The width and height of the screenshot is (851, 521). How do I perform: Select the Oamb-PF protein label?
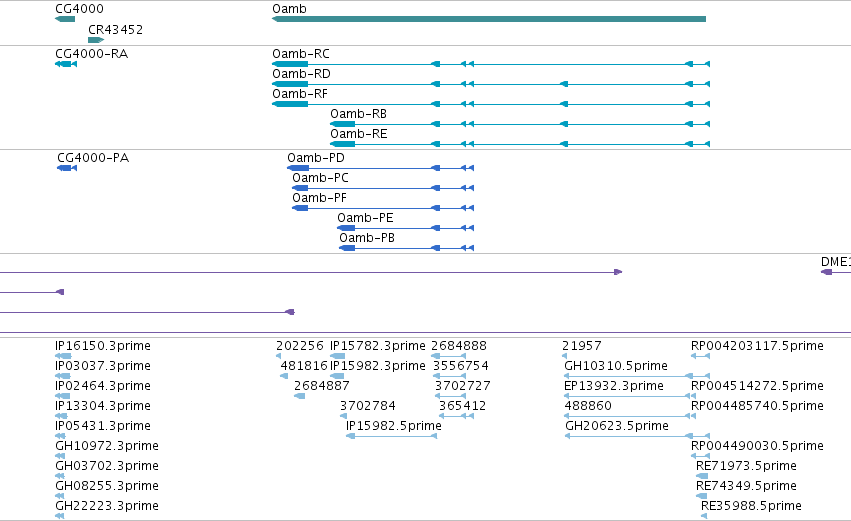[x=319, y=198]
